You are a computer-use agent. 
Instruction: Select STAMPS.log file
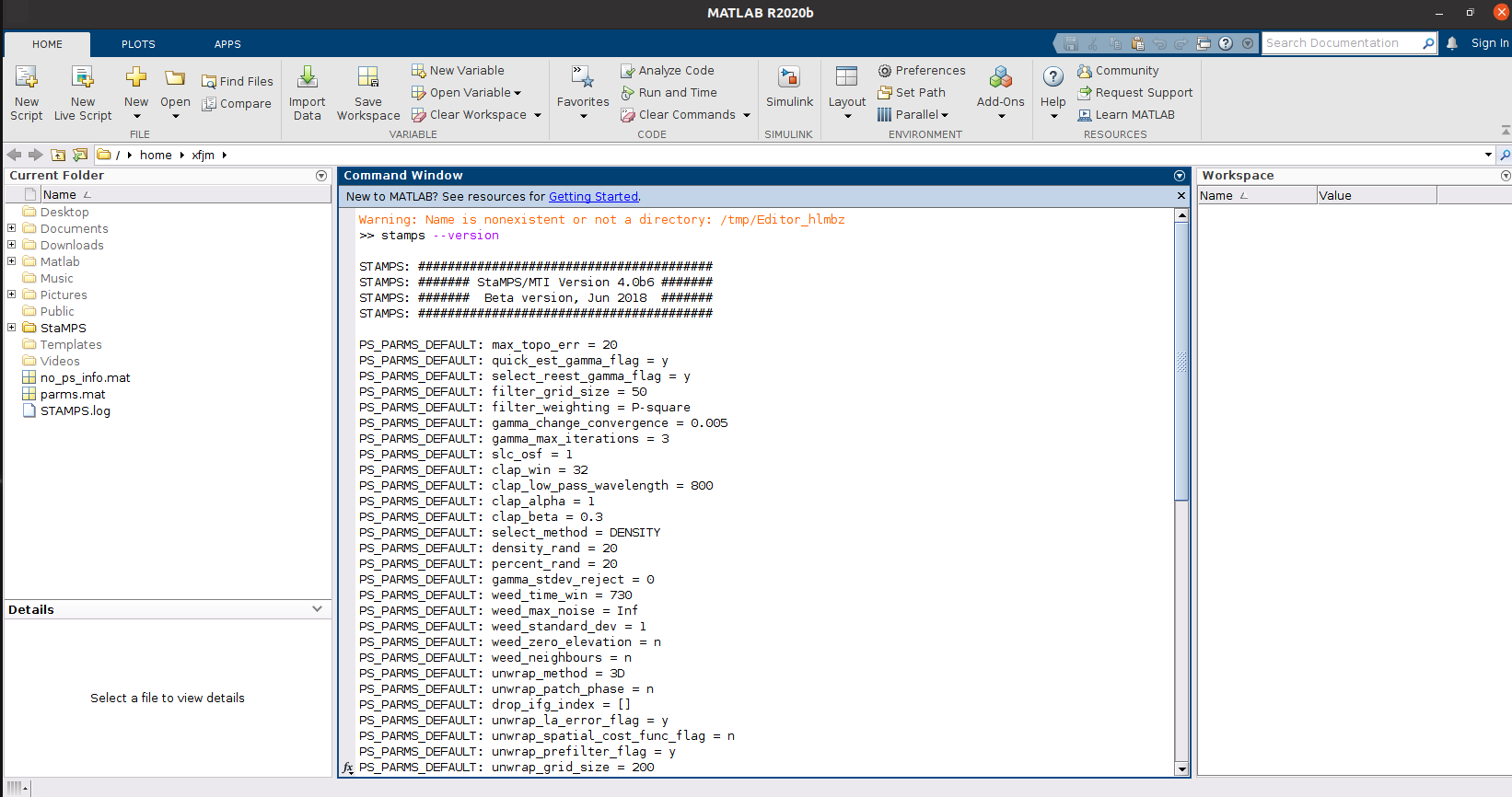(x=76, y=410)
